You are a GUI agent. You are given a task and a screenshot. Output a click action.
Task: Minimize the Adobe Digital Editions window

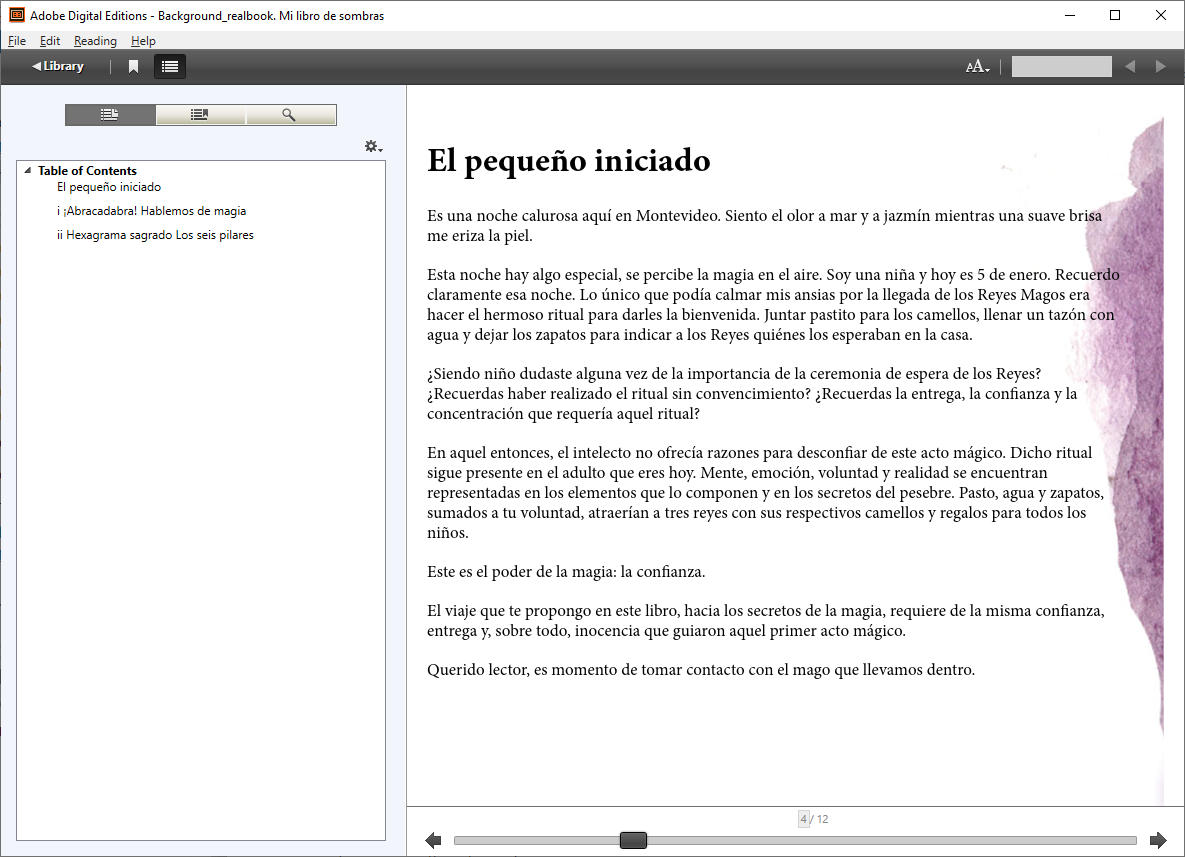[1069, 15]
